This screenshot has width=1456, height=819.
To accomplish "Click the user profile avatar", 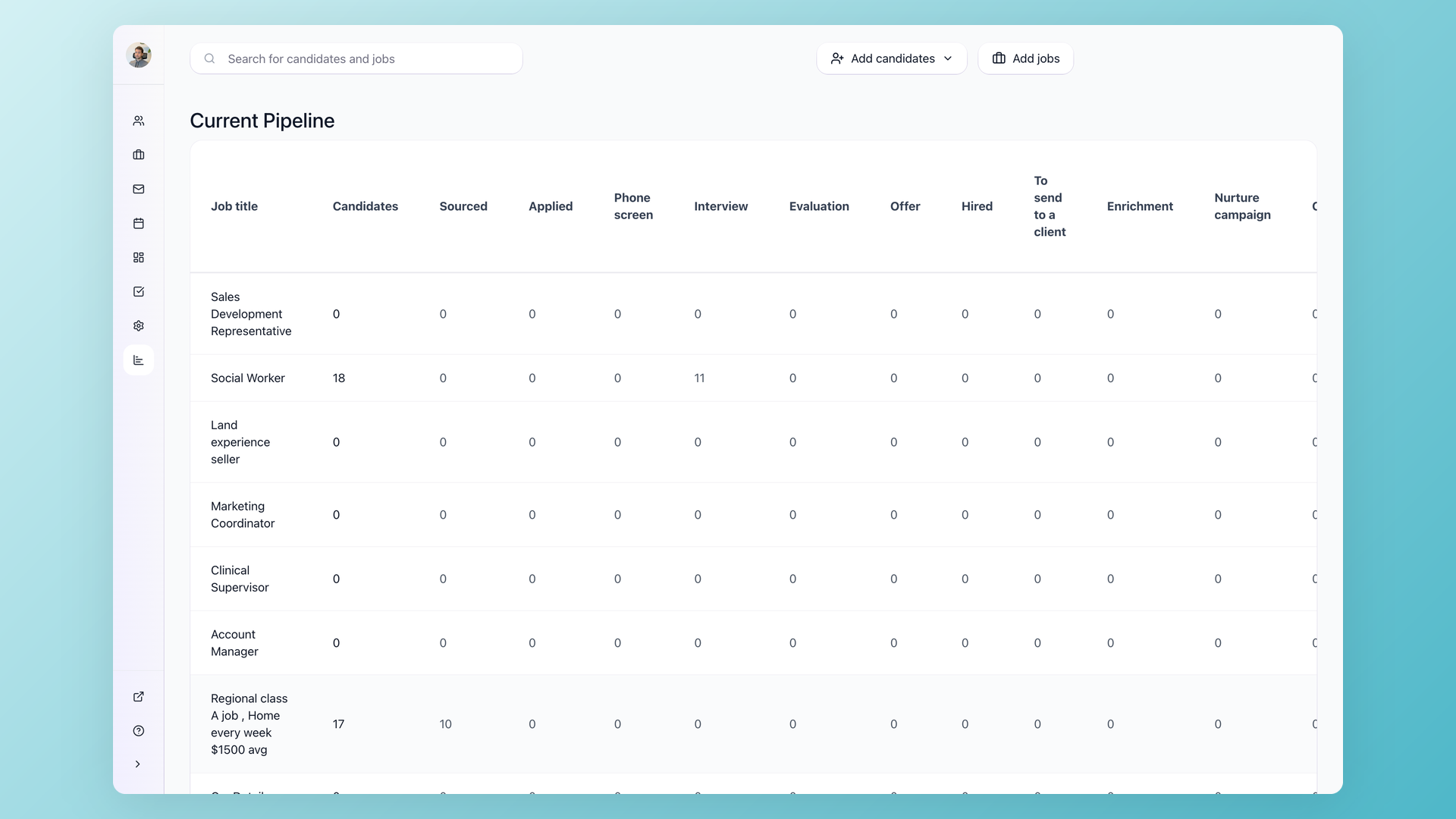I will click(139, 55).
